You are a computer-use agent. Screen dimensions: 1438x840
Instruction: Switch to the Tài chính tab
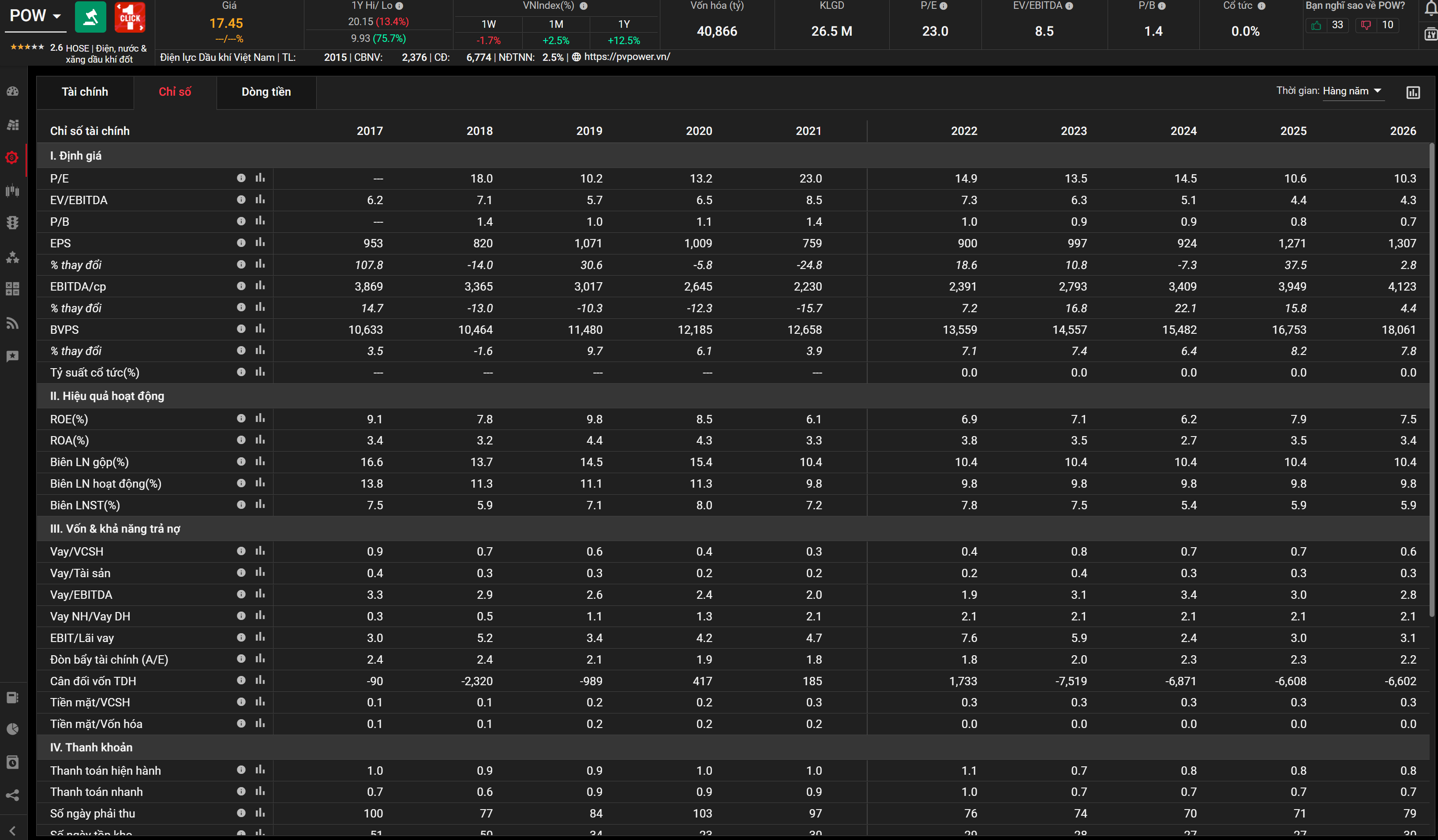84,92
